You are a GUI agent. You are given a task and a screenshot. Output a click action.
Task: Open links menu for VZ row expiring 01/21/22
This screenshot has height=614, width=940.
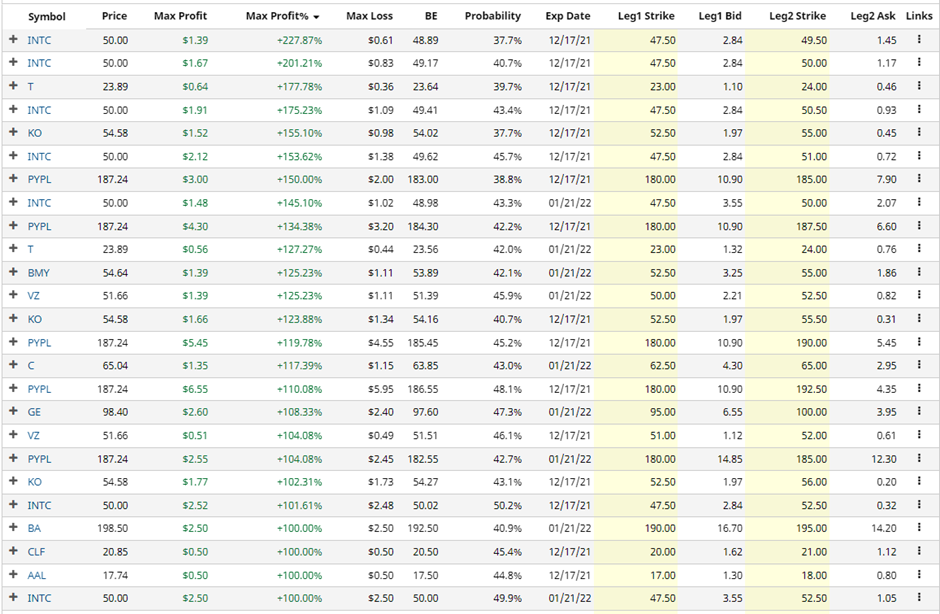click(918, 295)
